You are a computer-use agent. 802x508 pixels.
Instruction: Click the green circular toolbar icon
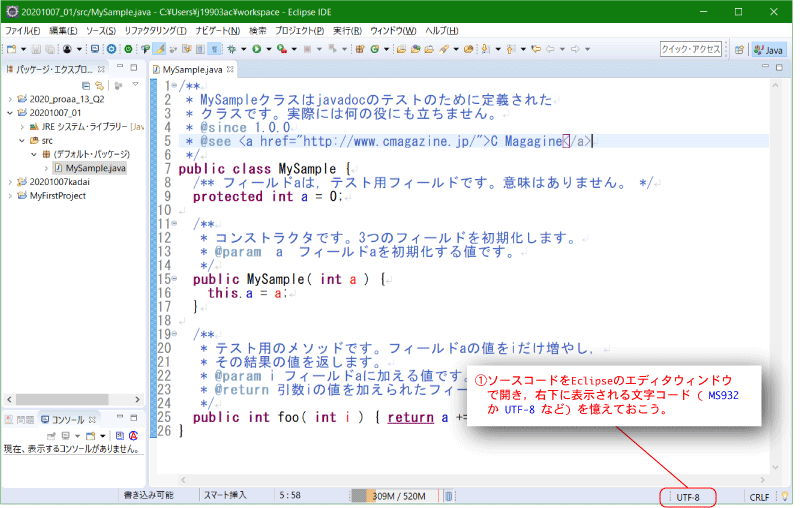coord(128,49)
